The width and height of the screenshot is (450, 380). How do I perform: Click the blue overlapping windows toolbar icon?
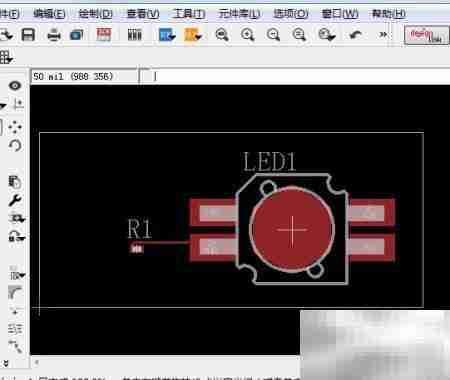click(77, 35)
